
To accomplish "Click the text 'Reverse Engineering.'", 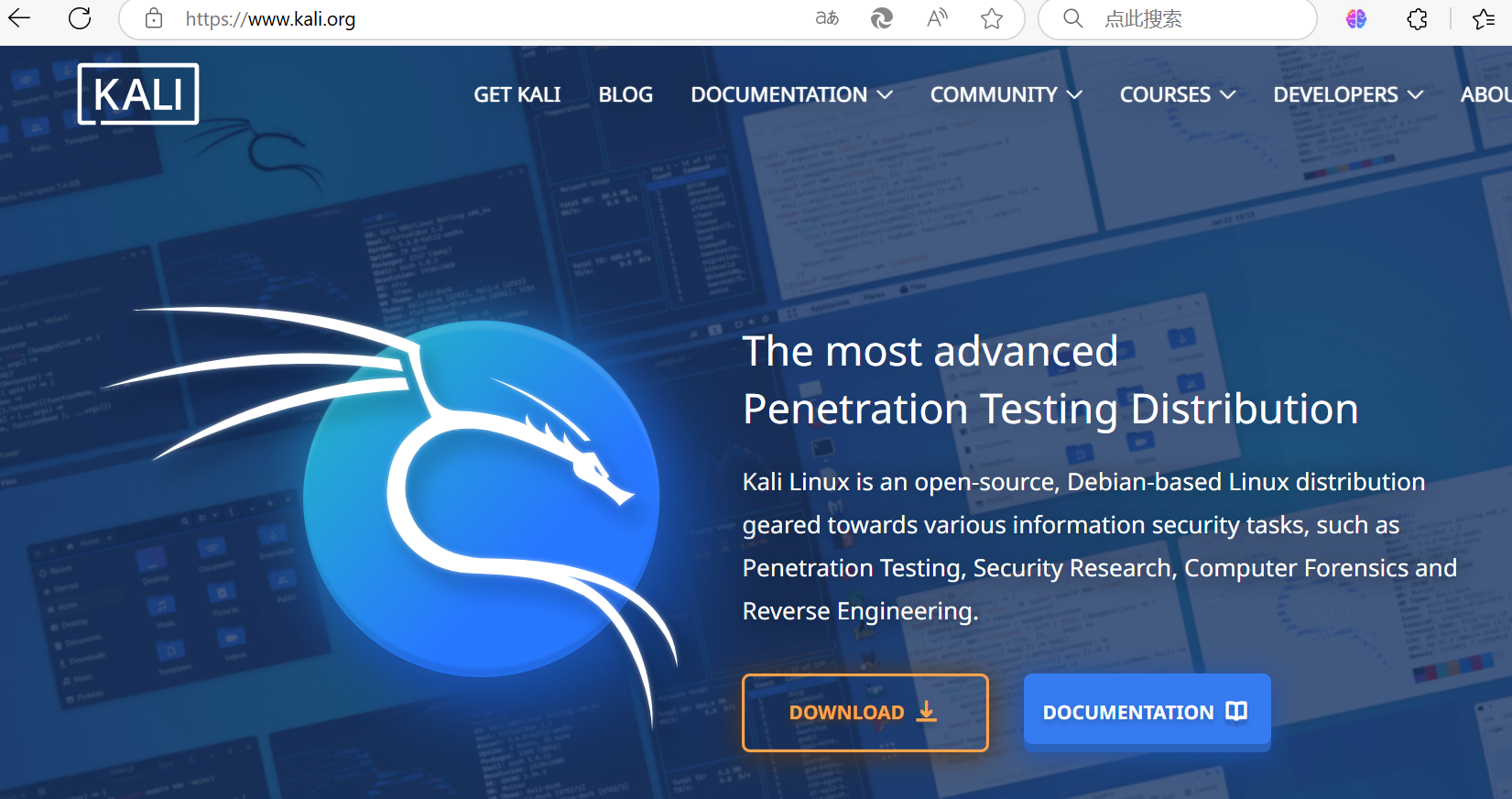I will [861, 611].
